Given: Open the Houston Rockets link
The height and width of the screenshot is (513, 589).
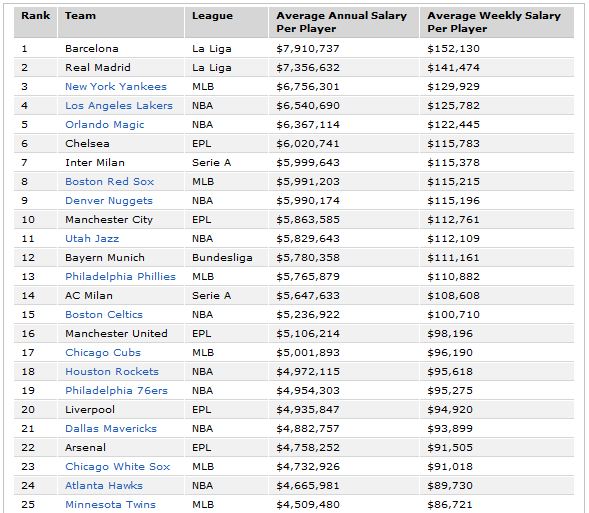Looking at the screenshot, I should [112, 371].
